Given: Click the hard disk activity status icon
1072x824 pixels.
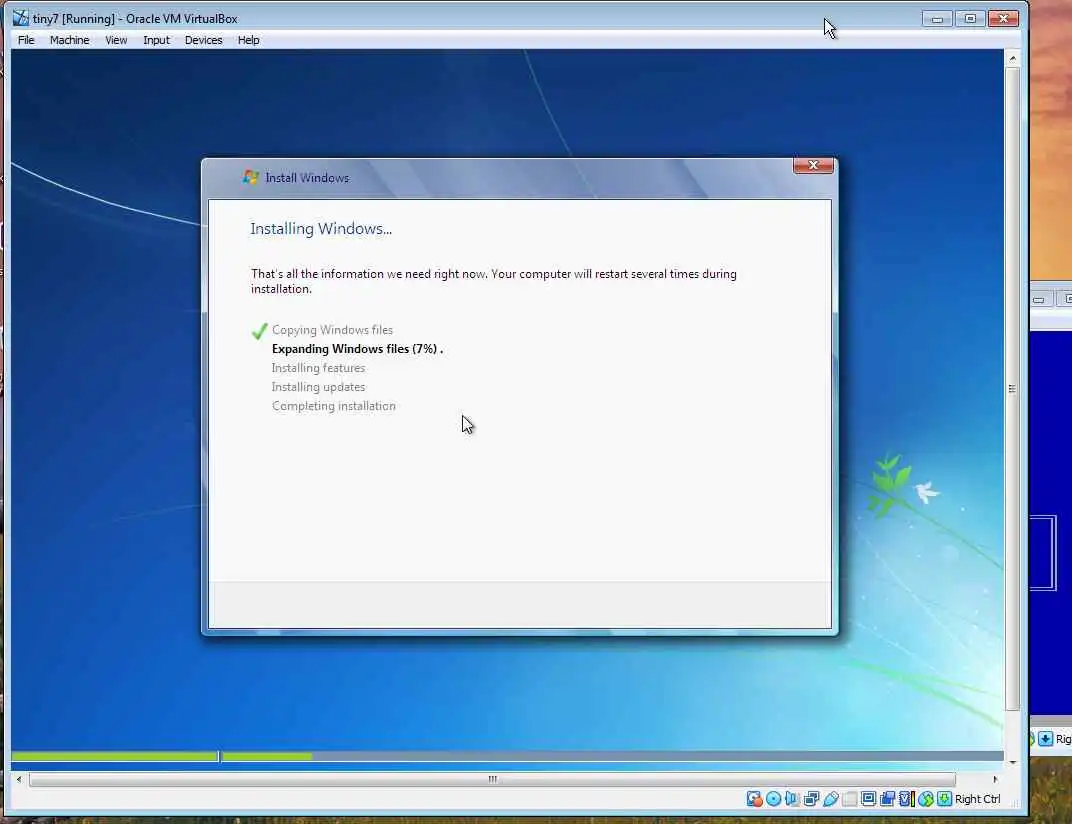Looking at the screenshot, I should click(x=754, y=799).
